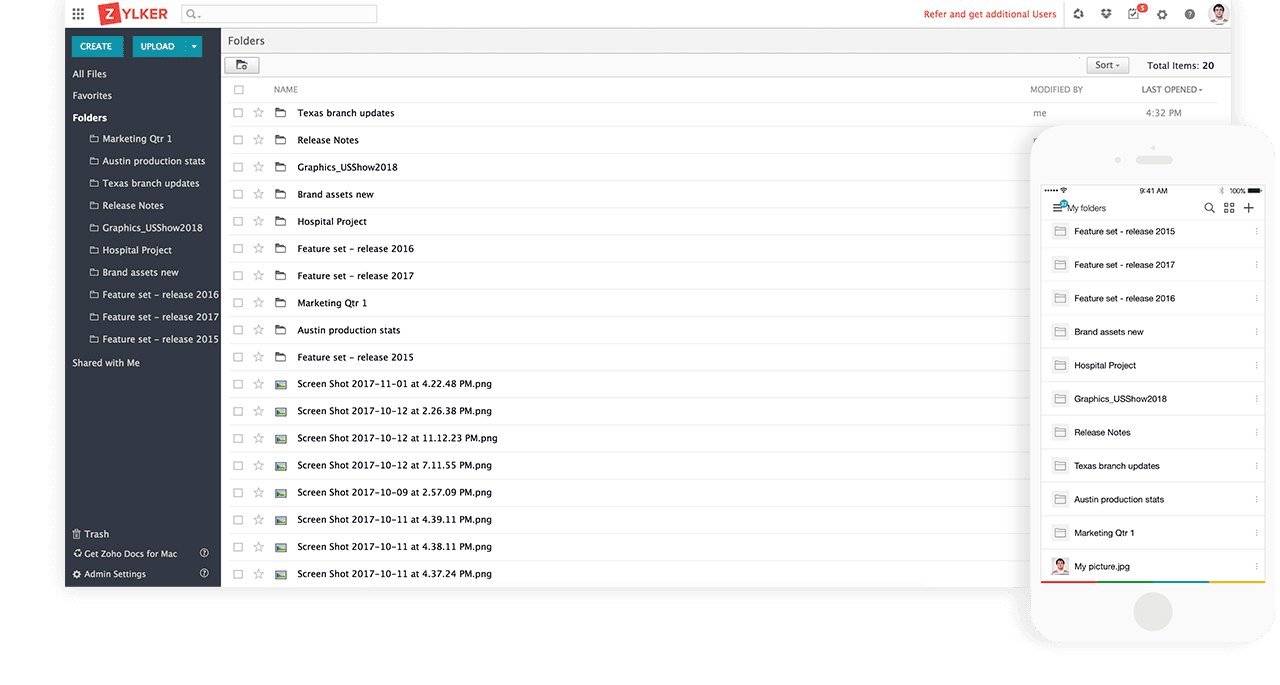This screenshot has height=685, width=1280.
Task: Open Trash in sidebar
Action: click(x=91, y=534)
